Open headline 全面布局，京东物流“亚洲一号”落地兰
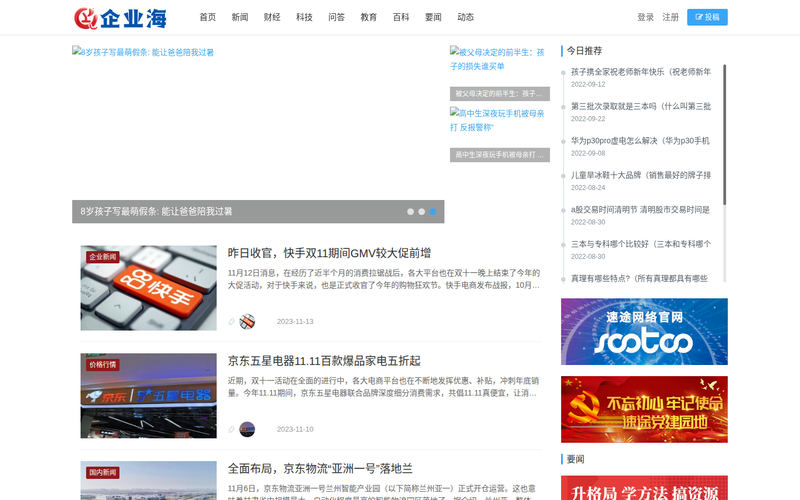800x500 pixels. (x=320, y=469)
